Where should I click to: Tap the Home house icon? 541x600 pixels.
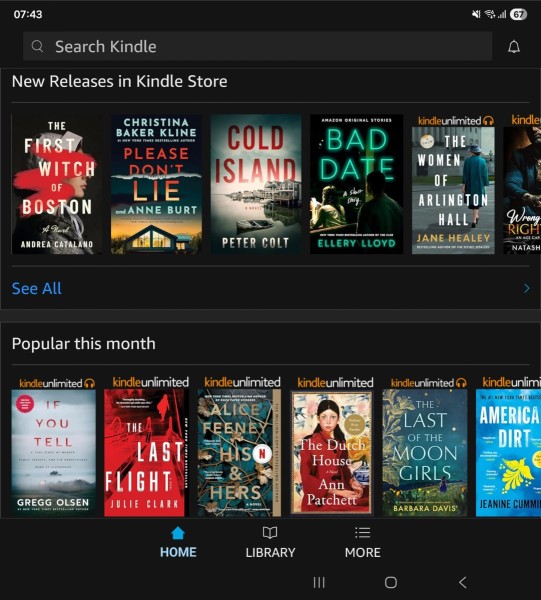click(178, 533)
